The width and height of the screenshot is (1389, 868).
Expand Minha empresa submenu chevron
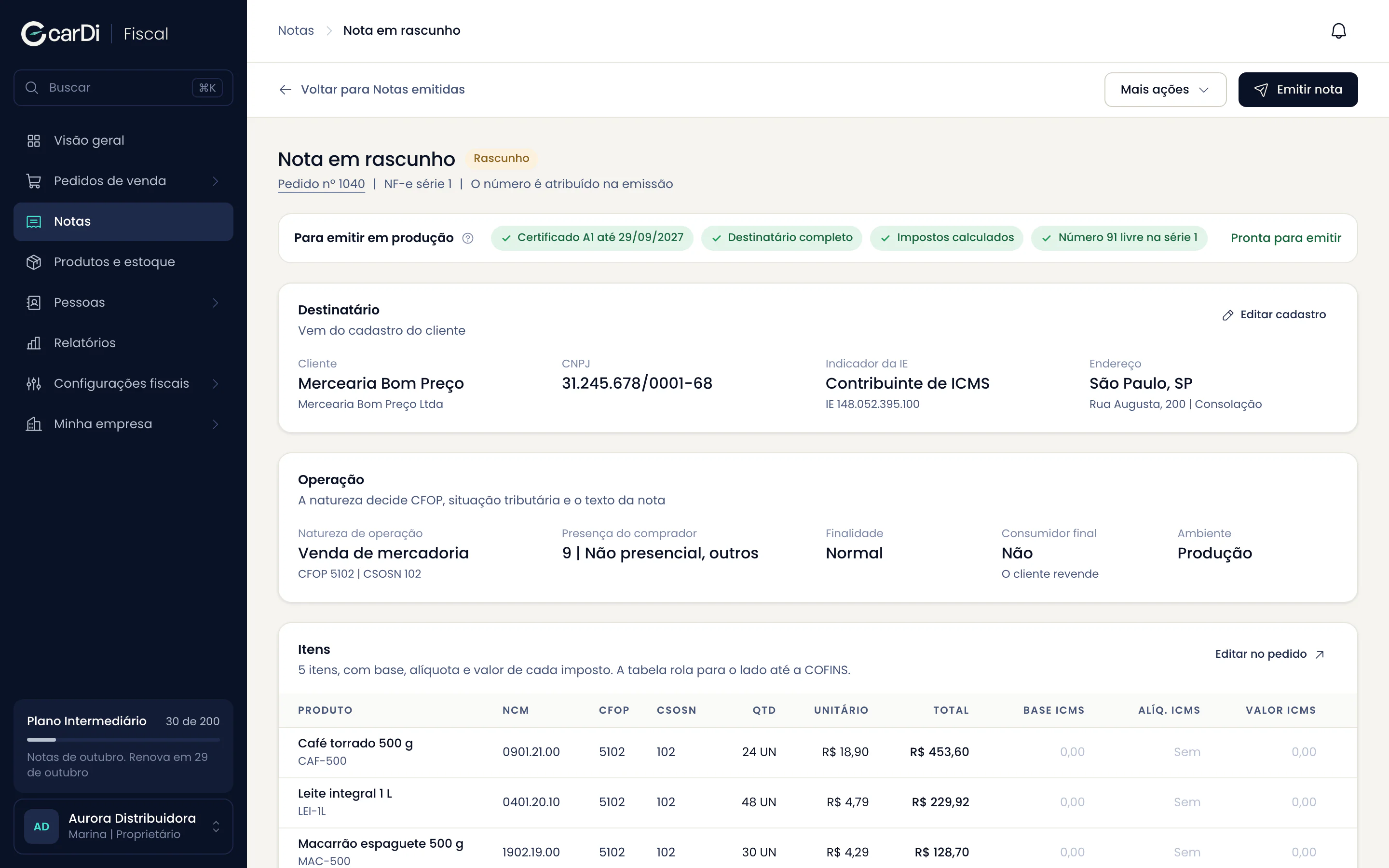(x=216, y=424)
